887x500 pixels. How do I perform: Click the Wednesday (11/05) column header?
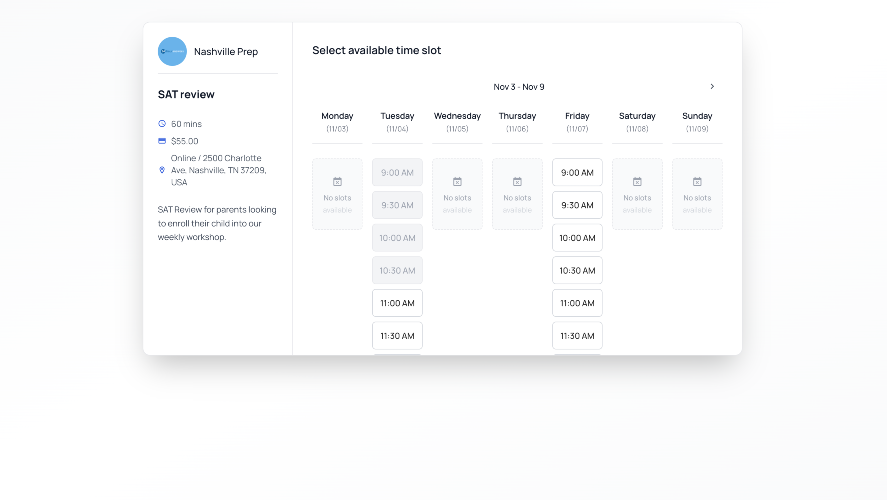457,122
